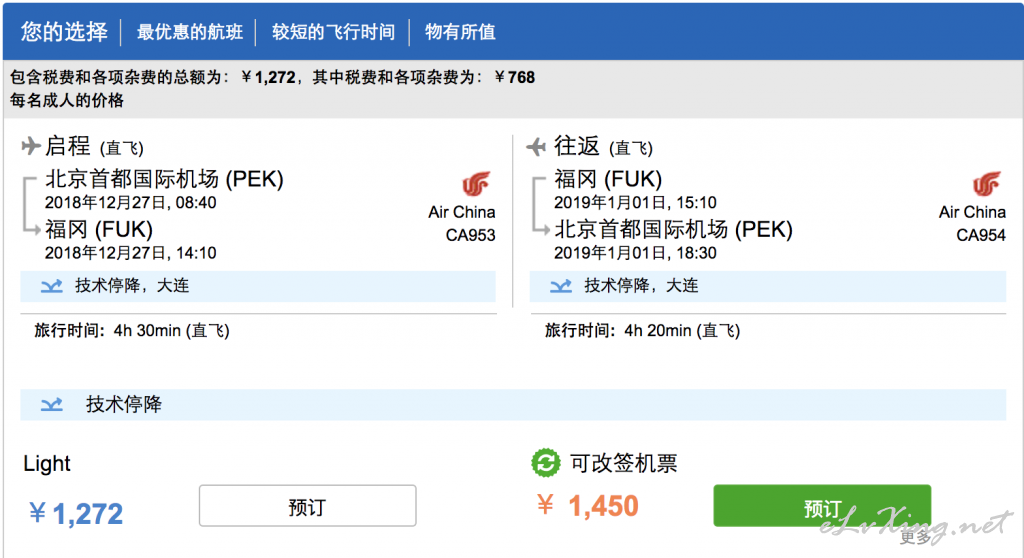Click the outbound 技术停降，大连 notice bar

pyautogui.click(x=258, y=286)
